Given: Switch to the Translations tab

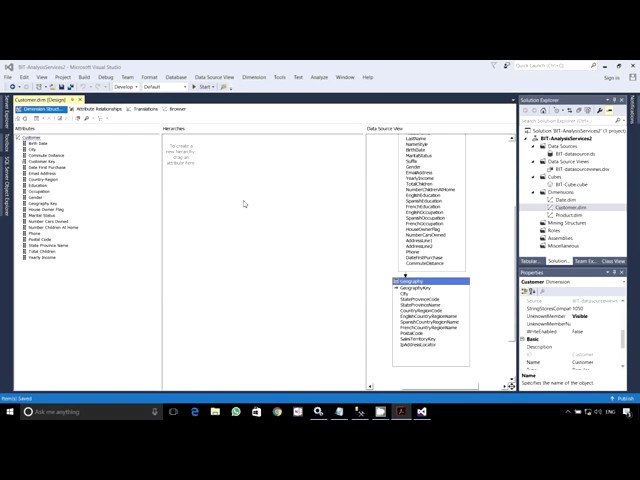Looking at the screenshot, I should [142, 109].
